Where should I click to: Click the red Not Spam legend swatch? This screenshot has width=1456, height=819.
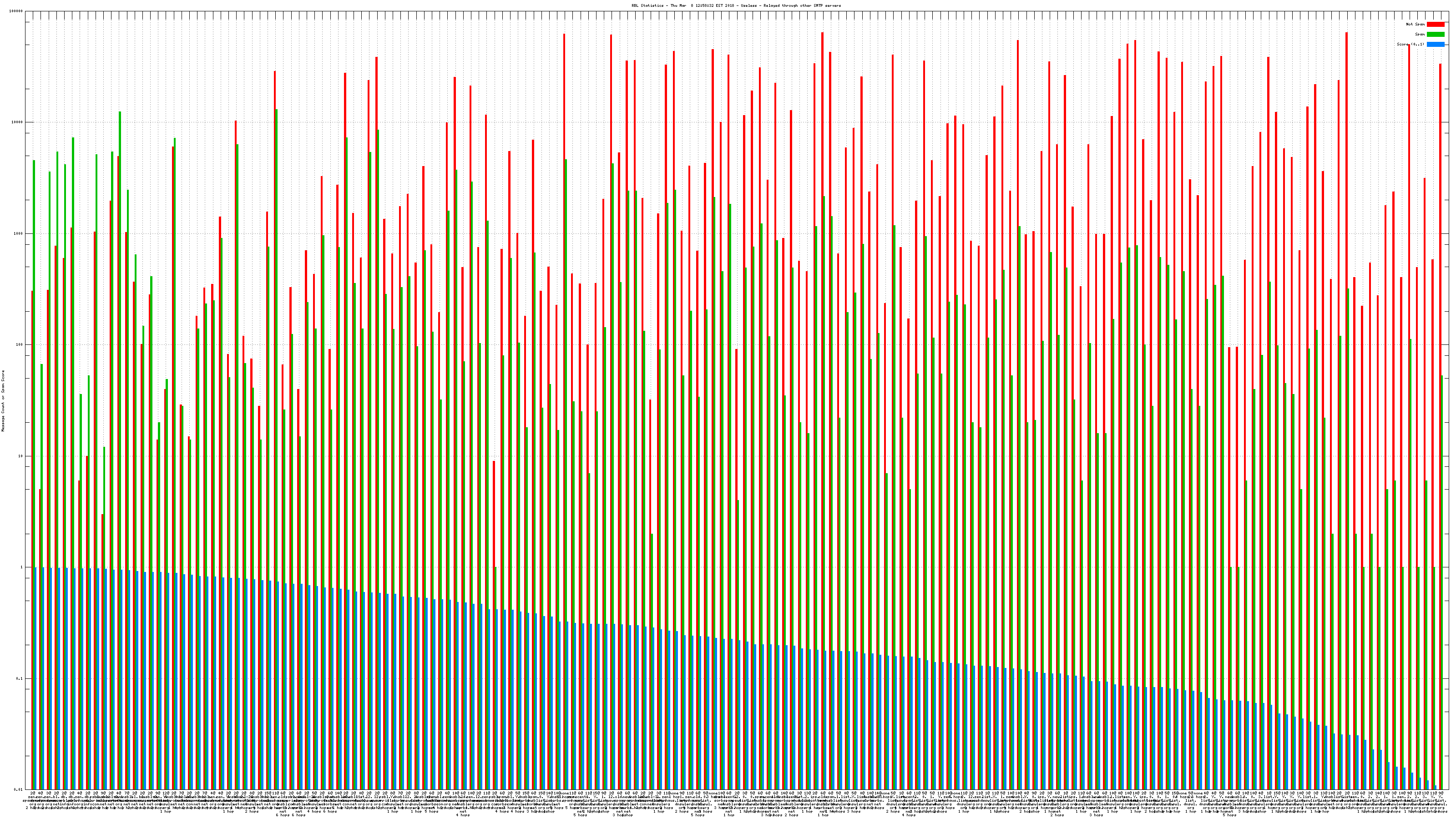click(1435, 24)
